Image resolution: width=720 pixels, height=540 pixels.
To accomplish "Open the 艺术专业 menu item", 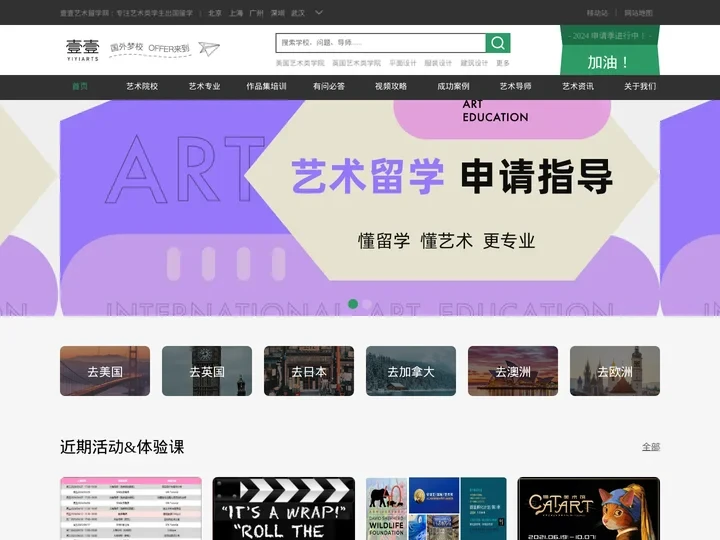I will click(x=204, y=86).
